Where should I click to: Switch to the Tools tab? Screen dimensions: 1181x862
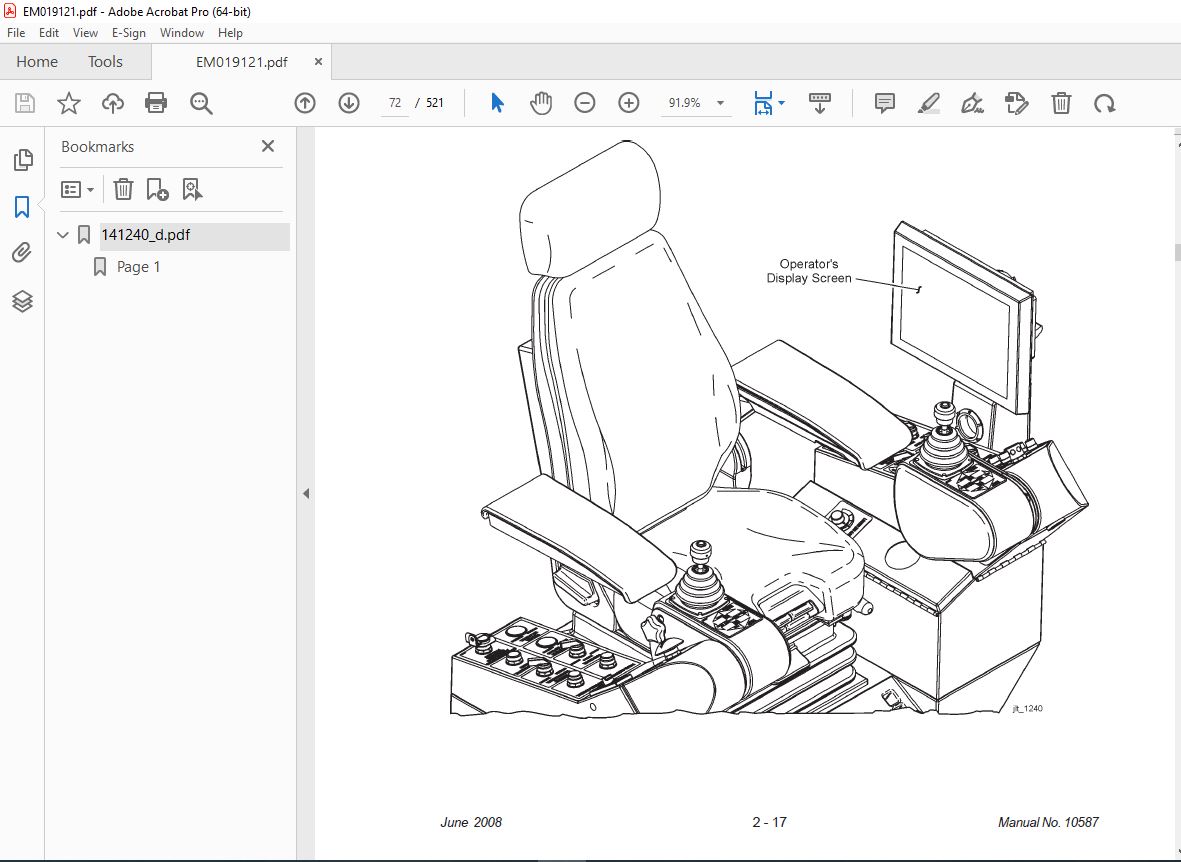105,62
